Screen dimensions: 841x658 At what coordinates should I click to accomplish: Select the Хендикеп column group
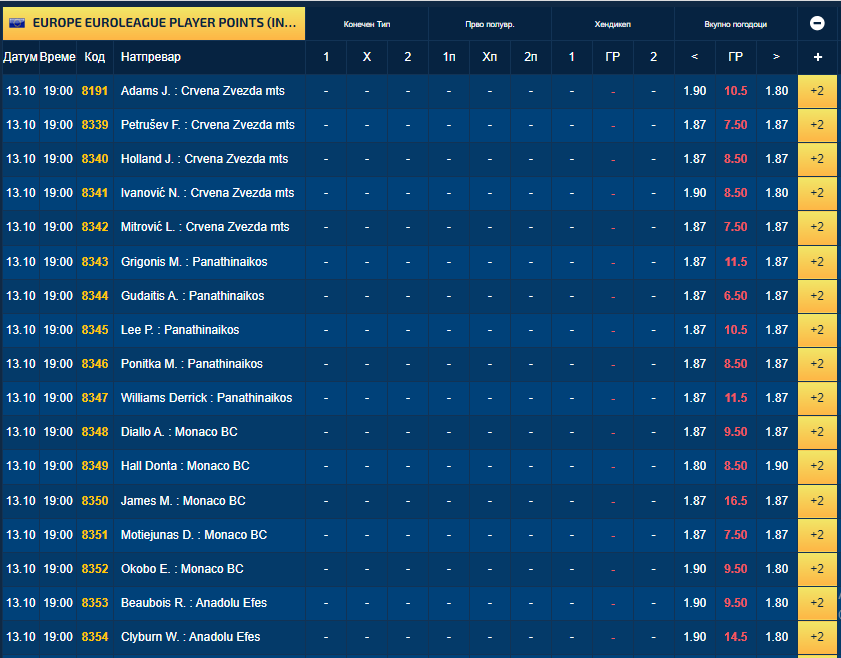(x=613, y=24)
